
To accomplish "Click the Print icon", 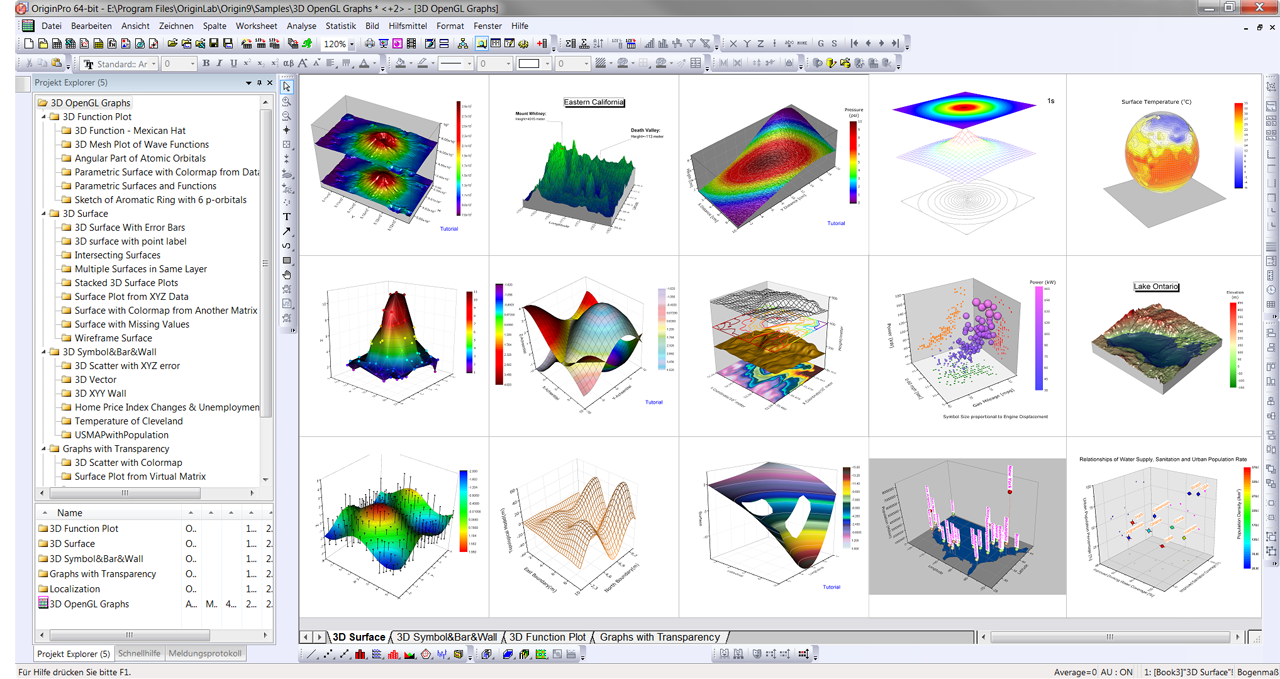I will [x=370, y=44].
